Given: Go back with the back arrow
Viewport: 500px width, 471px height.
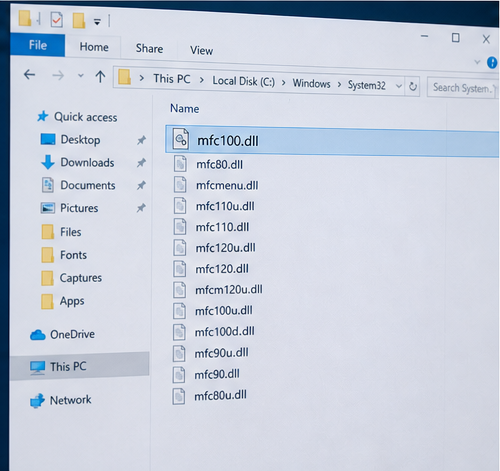Looking at the screenshot, I should click(30, 74).
